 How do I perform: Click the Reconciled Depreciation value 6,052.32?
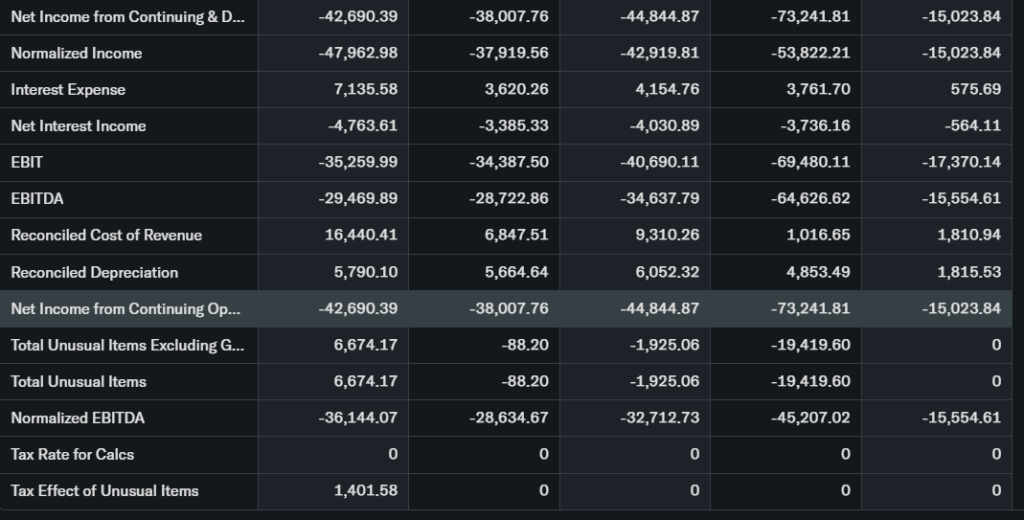667,273
